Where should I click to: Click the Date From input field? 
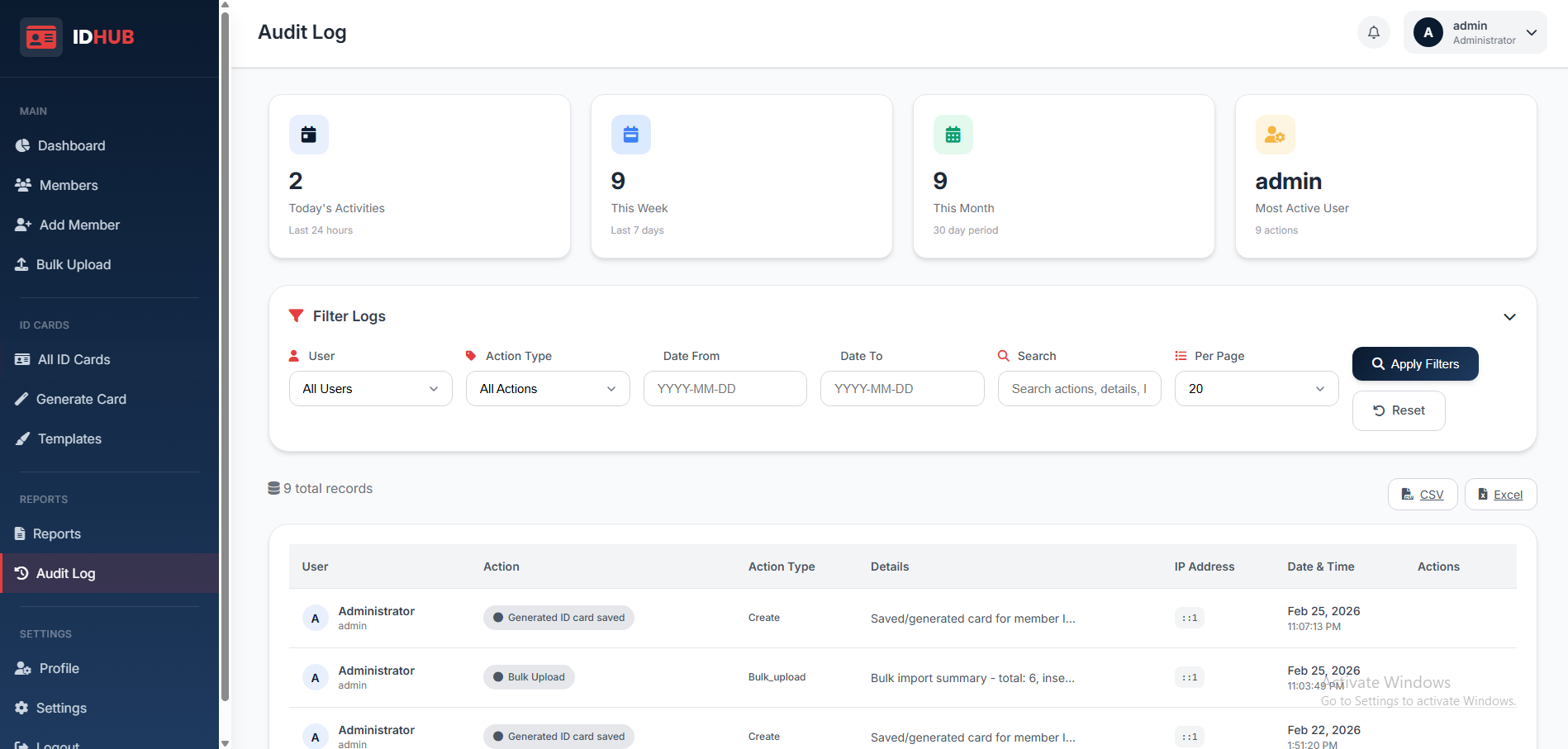tap(725, 389)
